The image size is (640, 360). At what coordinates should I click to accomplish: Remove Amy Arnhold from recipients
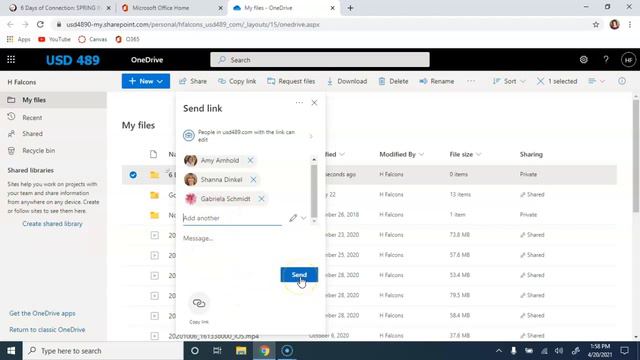[250, 160]
